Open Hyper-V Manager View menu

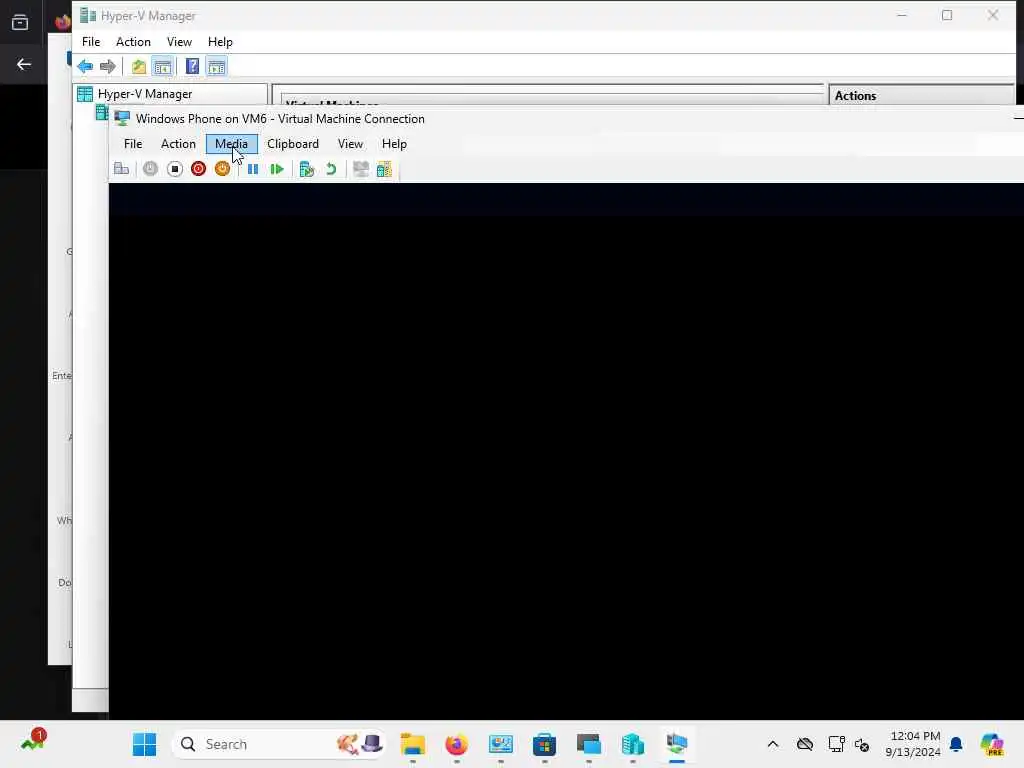tap(179, 42)
